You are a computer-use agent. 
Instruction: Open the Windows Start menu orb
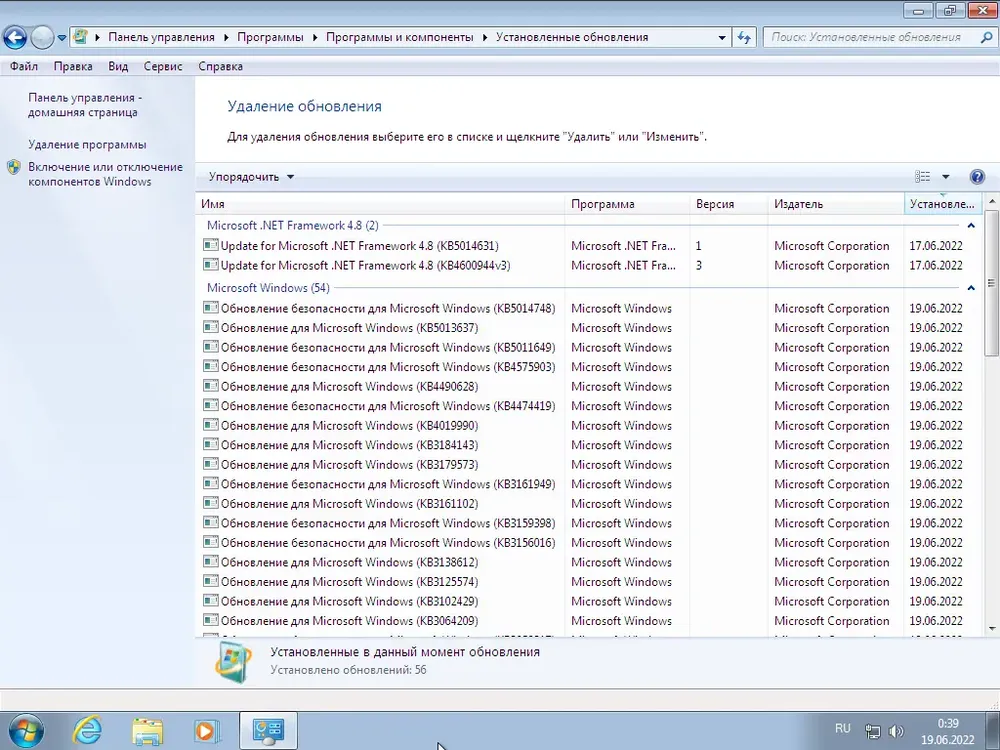26,731
